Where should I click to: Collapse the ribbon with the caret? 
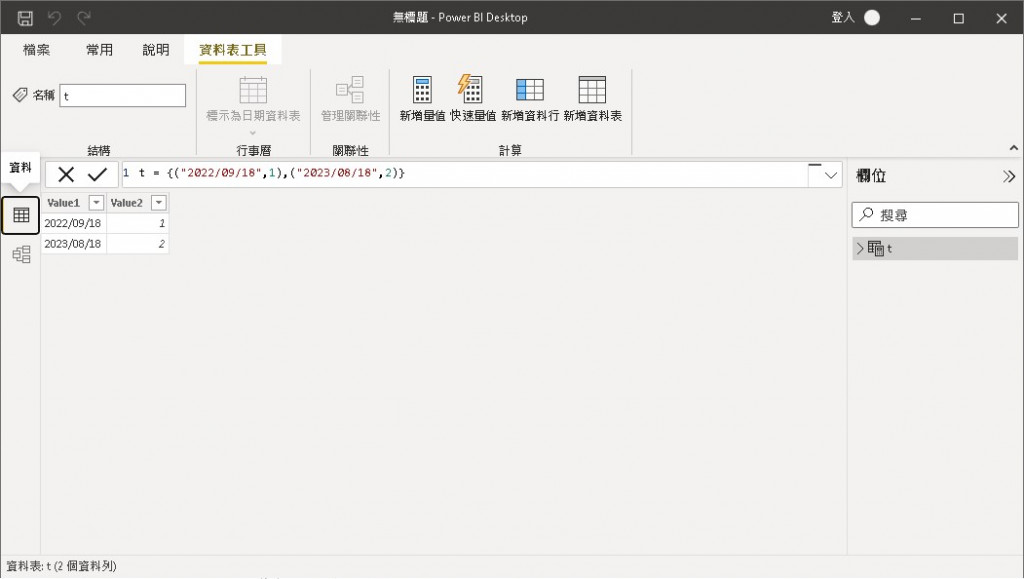(1014, 148)
